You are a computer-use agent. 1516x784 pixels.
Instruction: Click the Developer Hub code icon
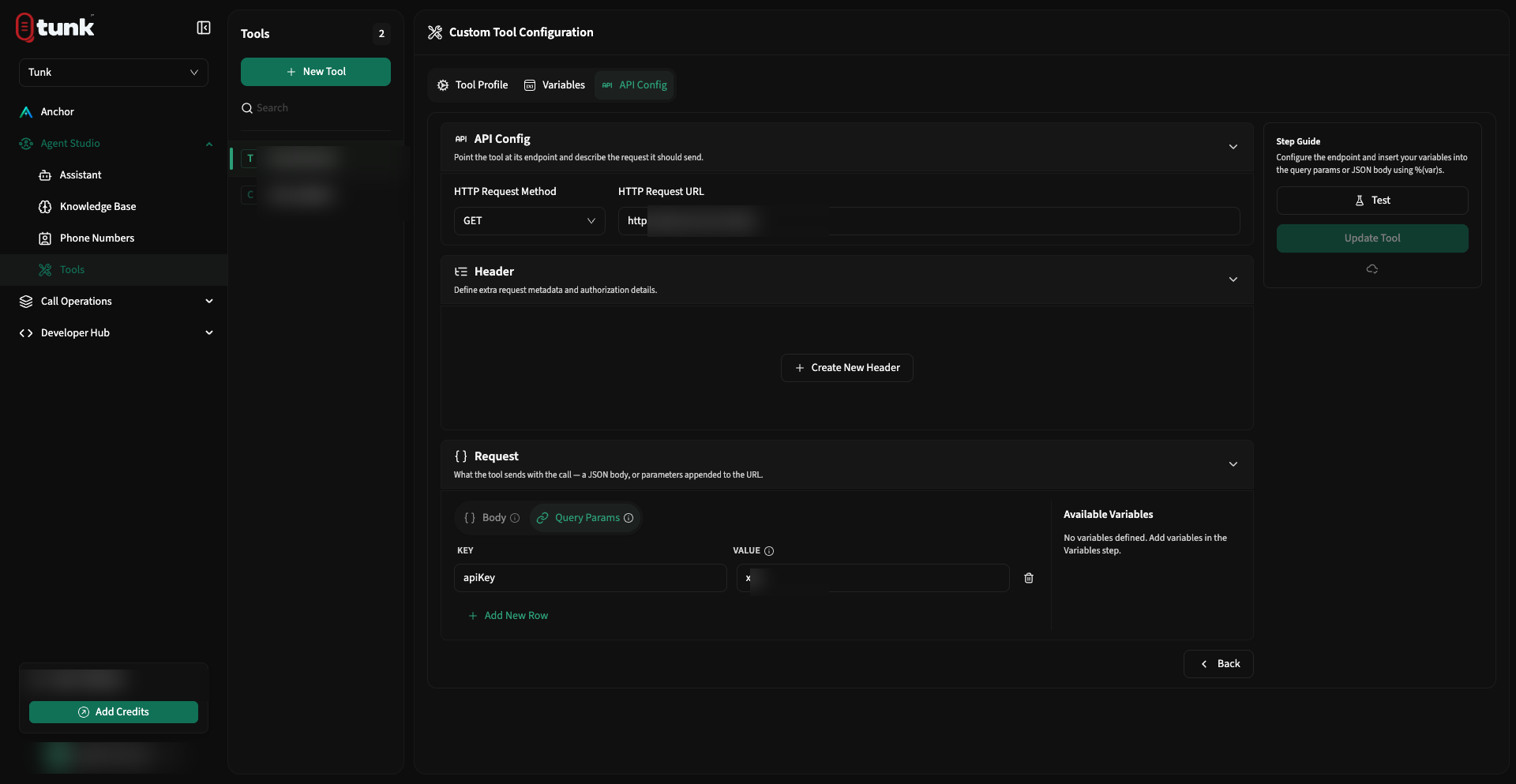(26, 333)
